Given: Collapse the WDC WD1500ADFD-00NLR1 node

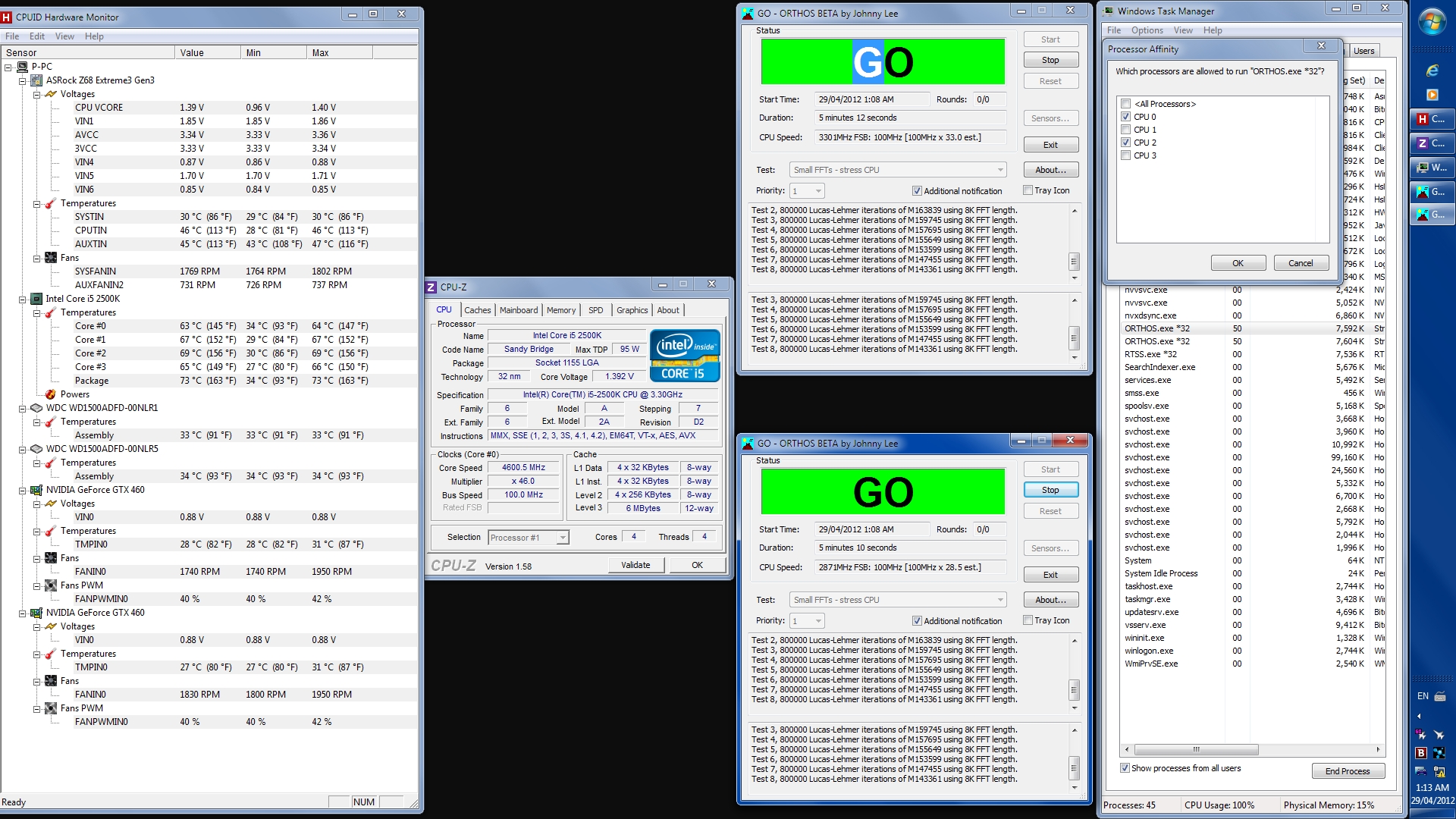Looking at the screenshot, I should [23, 408].
